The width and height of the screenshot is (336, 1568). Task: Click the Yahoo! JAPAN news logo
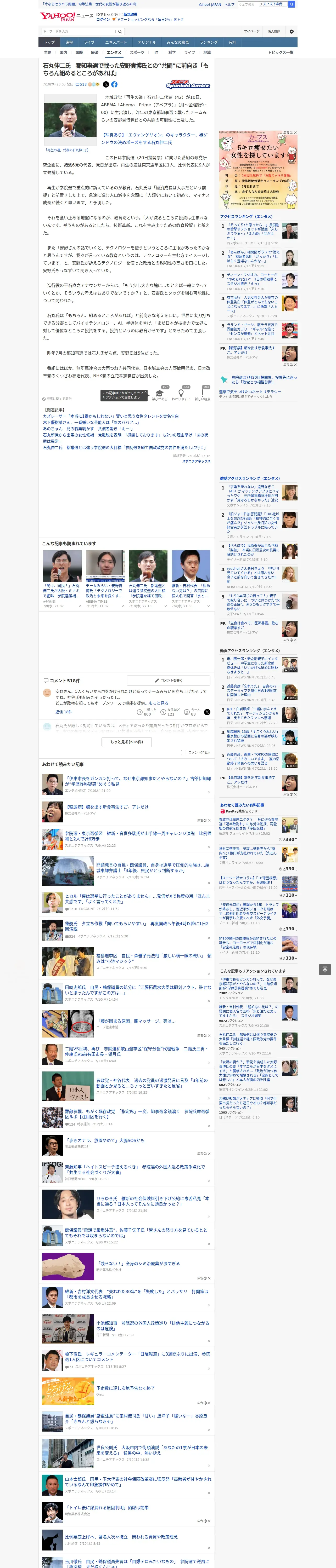pyautogui.click(x=66, y=16)
